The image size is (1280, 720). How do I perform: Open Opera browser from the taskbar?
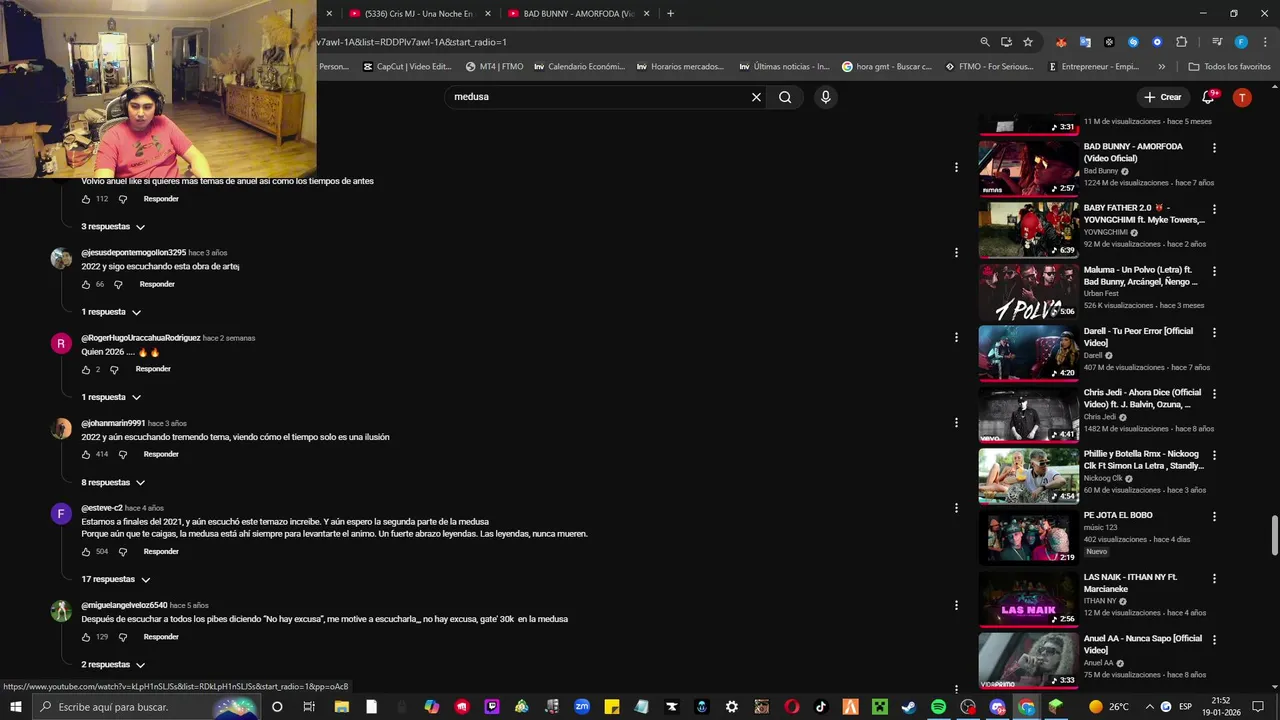point(792,707)
